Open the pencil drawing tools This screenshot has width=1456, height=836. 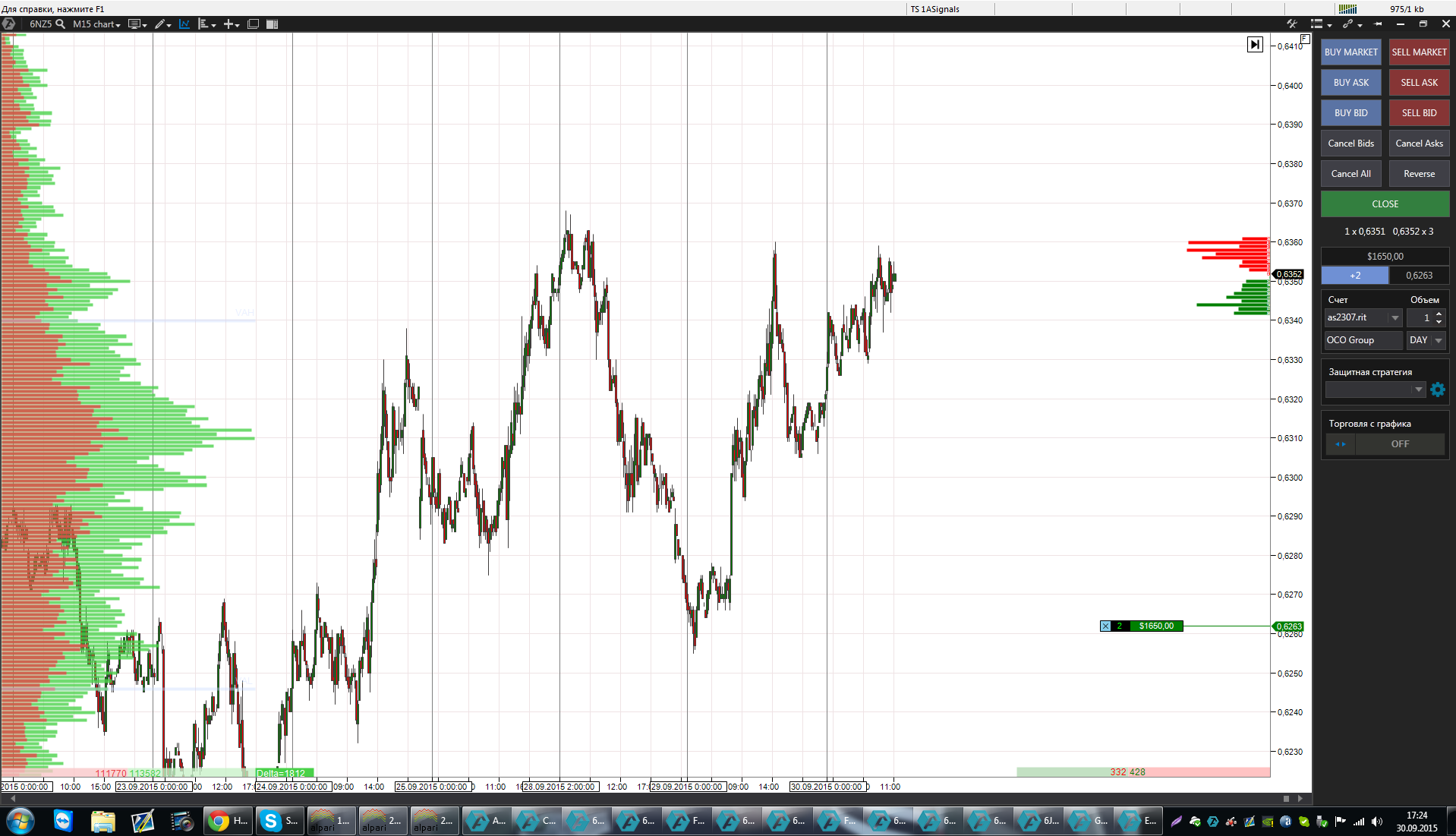click(x=160, y=24)
